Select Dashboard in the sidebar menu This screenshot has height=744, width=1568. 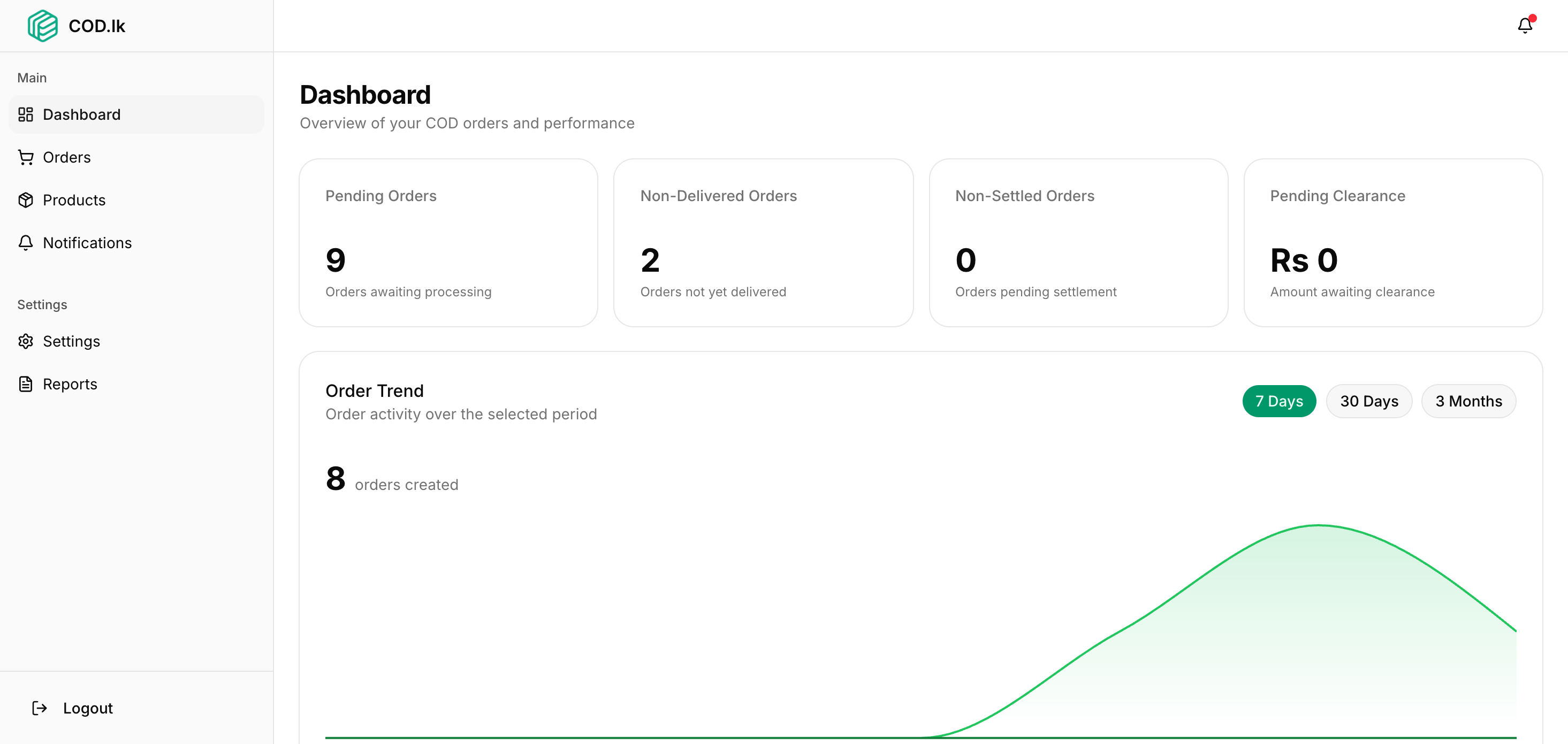pyautogui.click(x=81, y=114)
